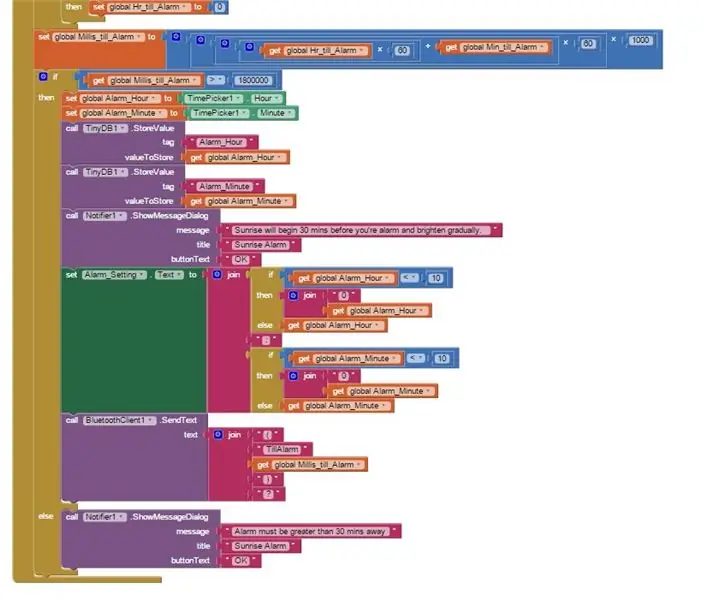
Task: Click mutator icon on join under Alarm_Hour then
Action: (293, 296)
